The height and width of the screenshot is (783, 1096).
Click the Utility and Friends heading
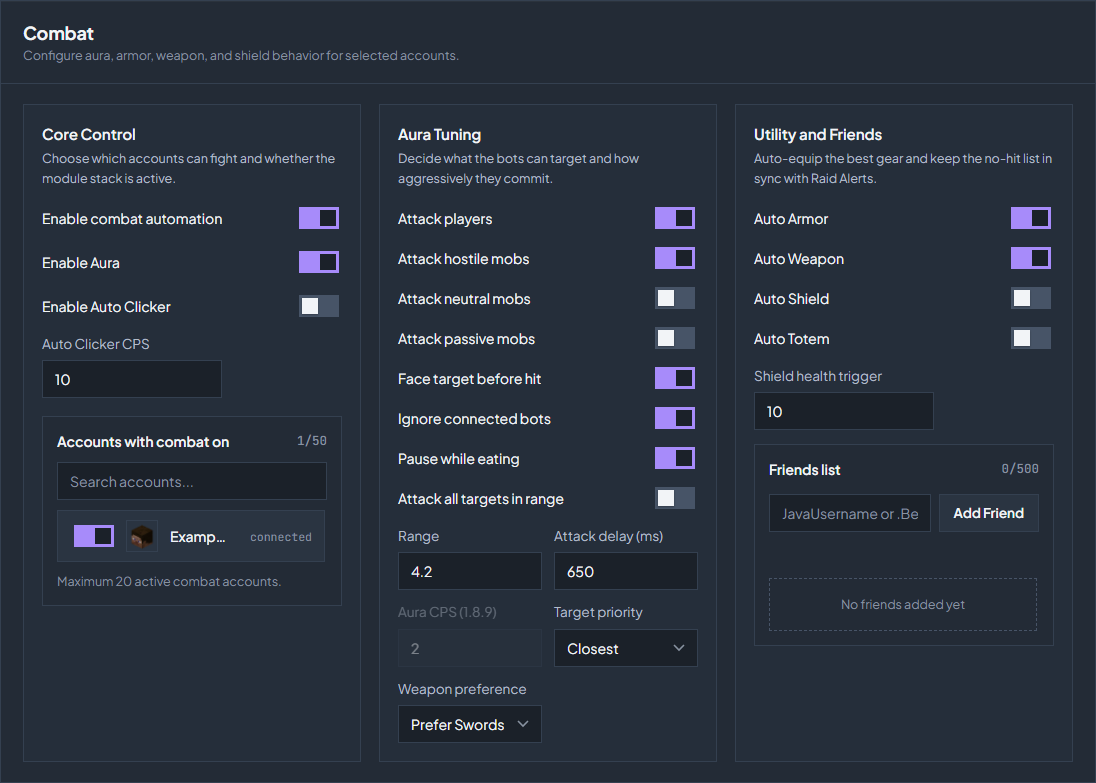click(818, 134)
